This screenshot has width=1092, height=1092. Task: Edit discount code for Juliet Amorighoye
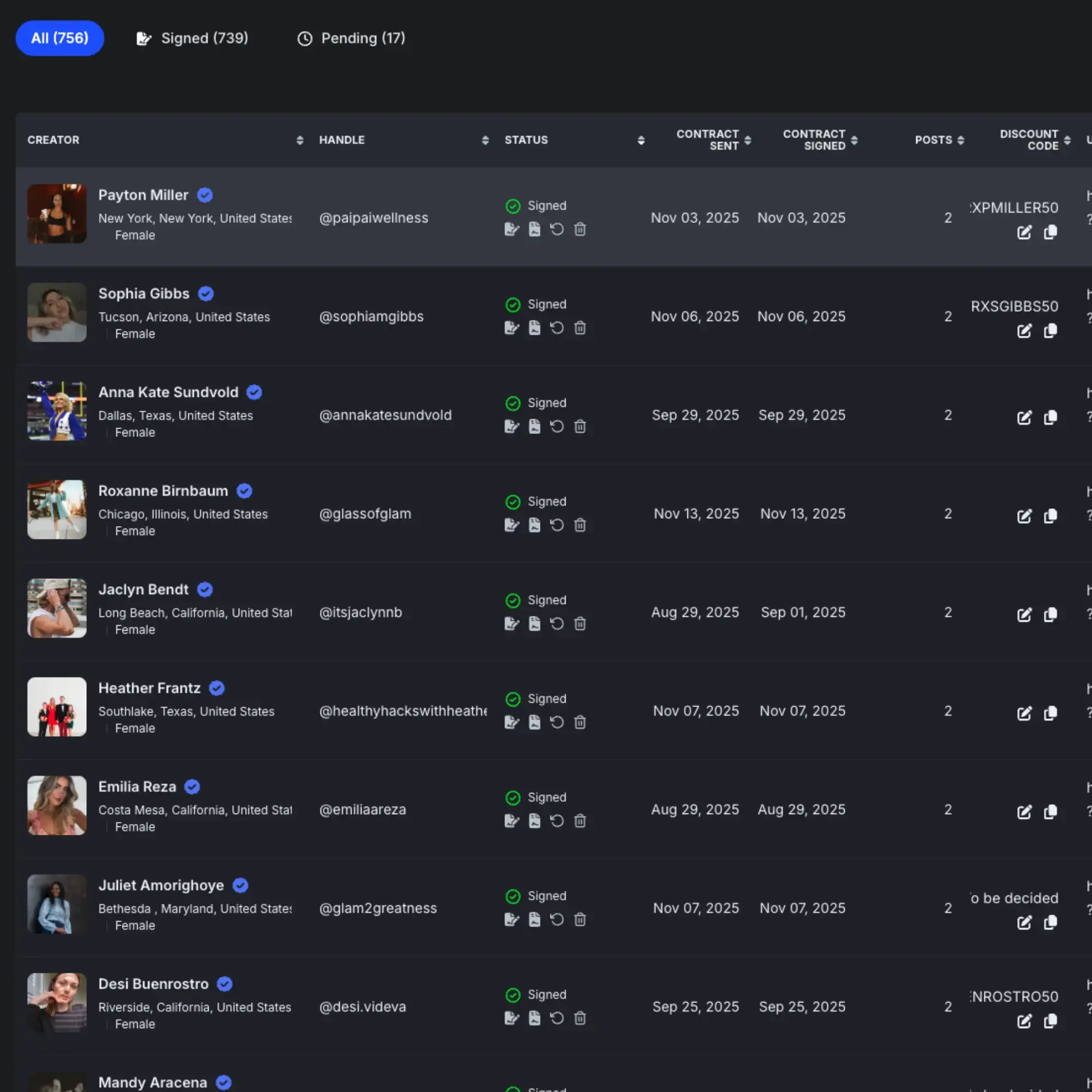(1024, 923)
